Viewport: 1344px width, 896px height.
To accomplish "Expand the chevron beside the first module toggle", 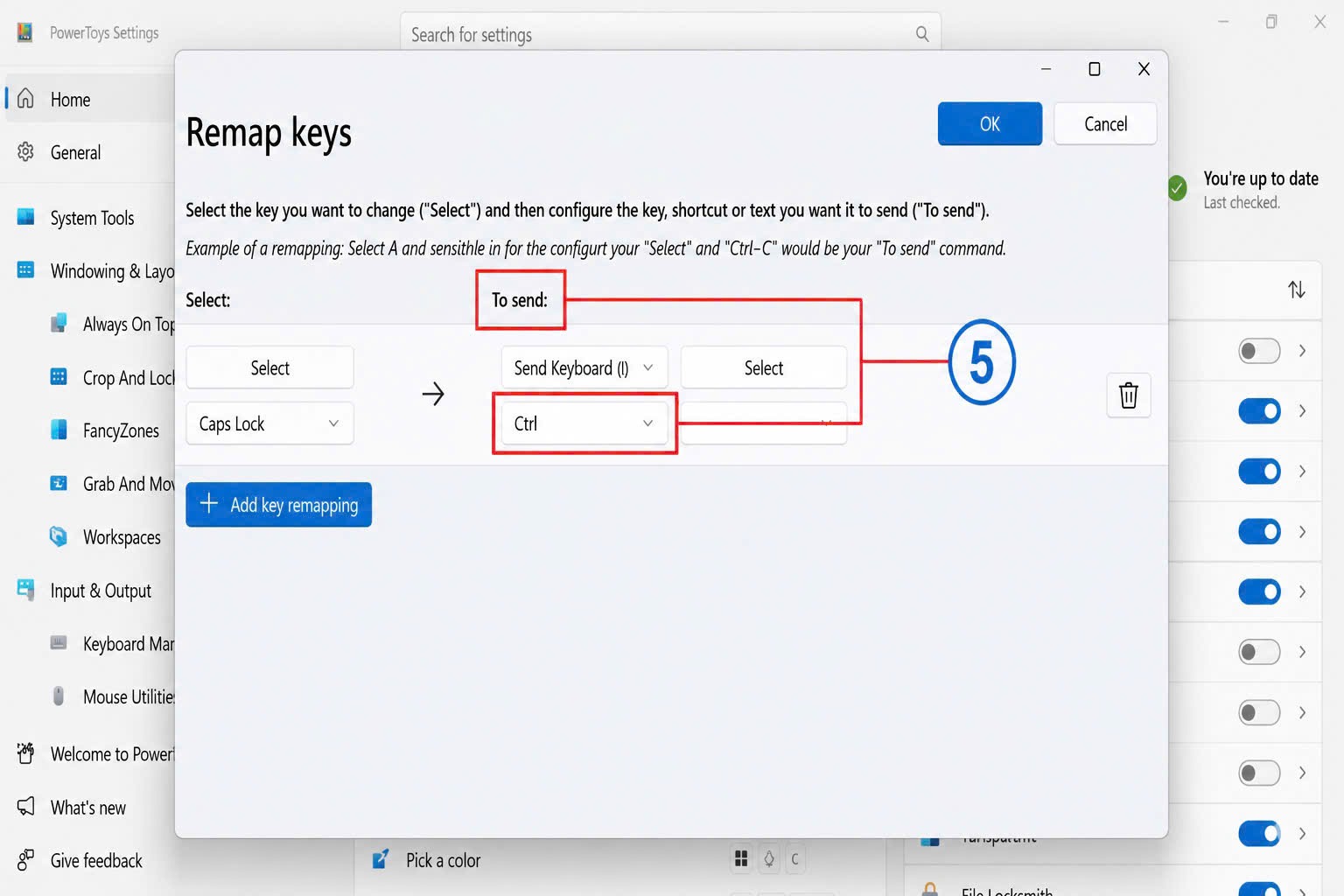I will click(1302, 351).
